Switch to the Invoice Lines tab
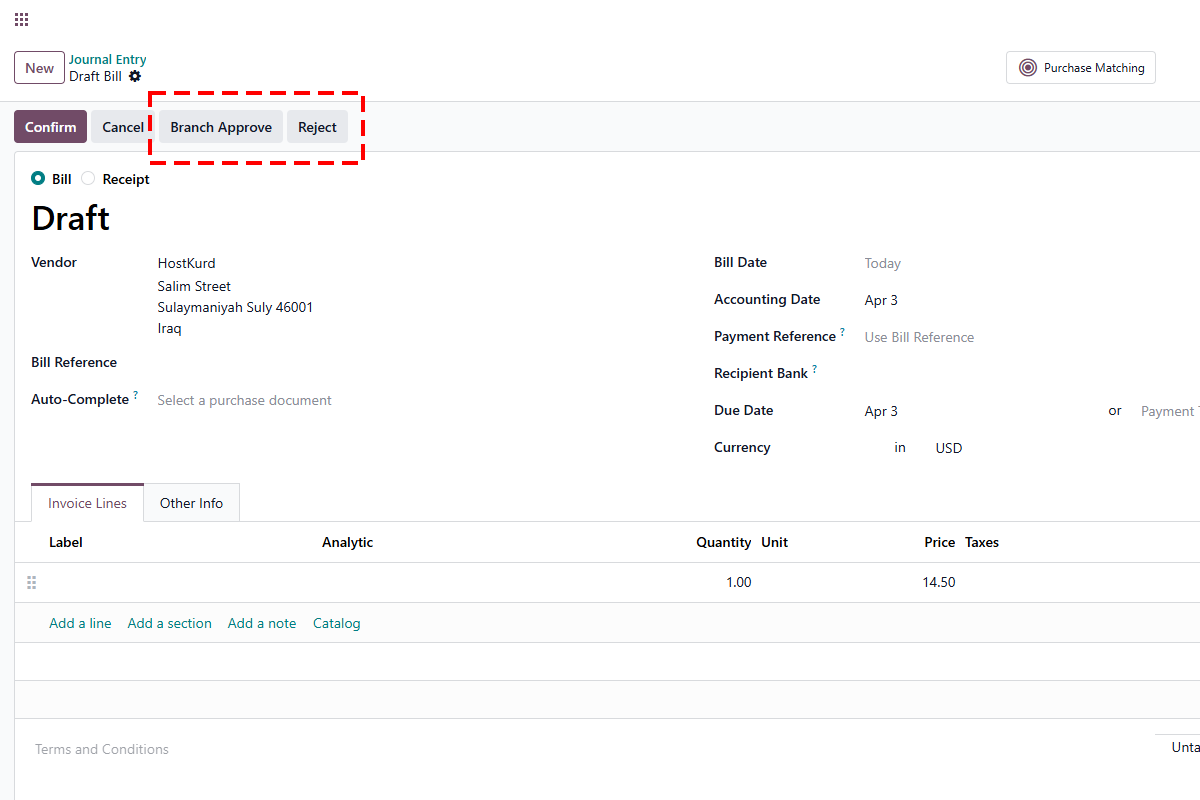1200x800 pixels. (x=87, y=503)
